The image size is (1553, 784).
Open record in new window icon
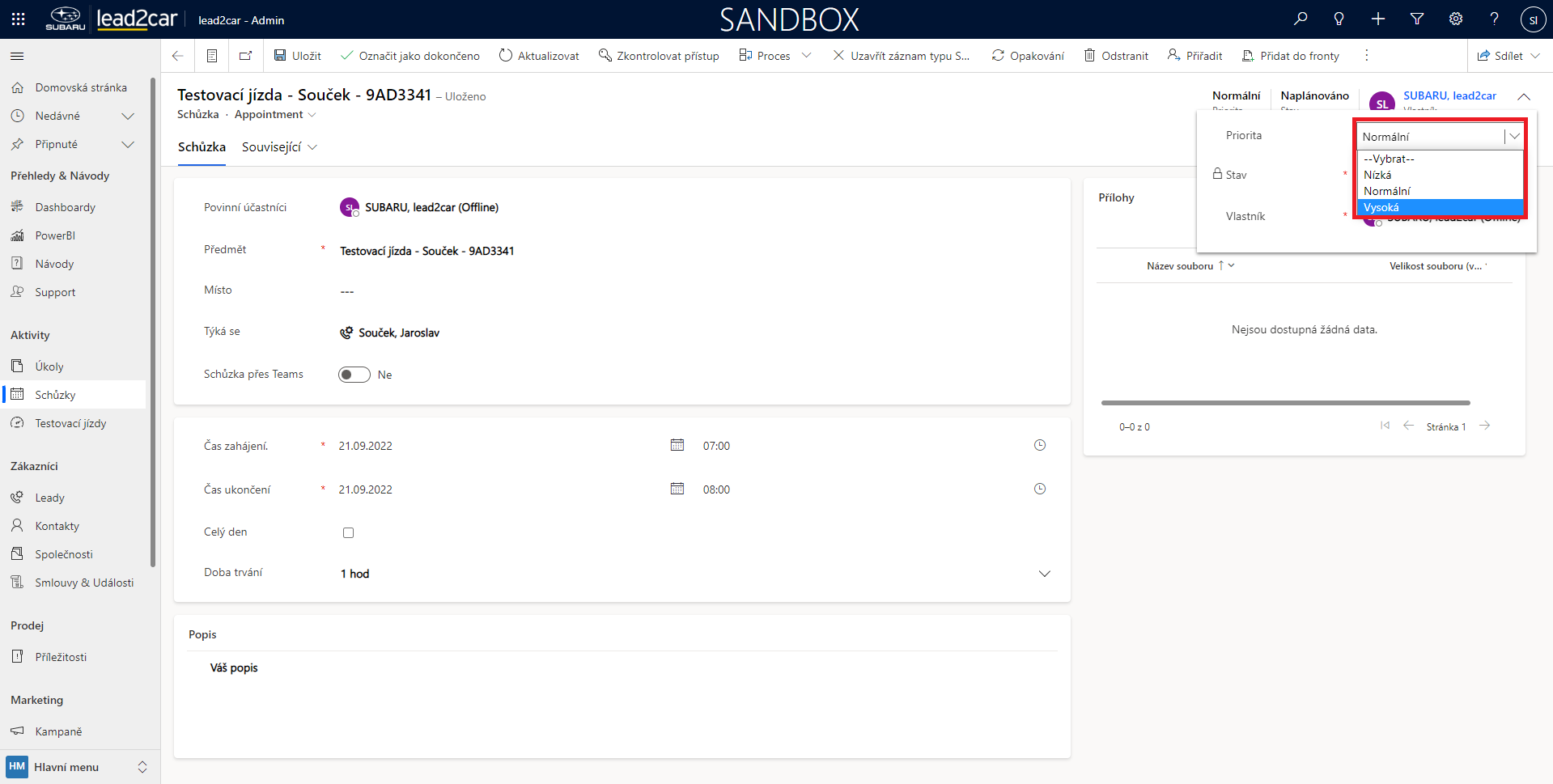[x=245, y=56]
